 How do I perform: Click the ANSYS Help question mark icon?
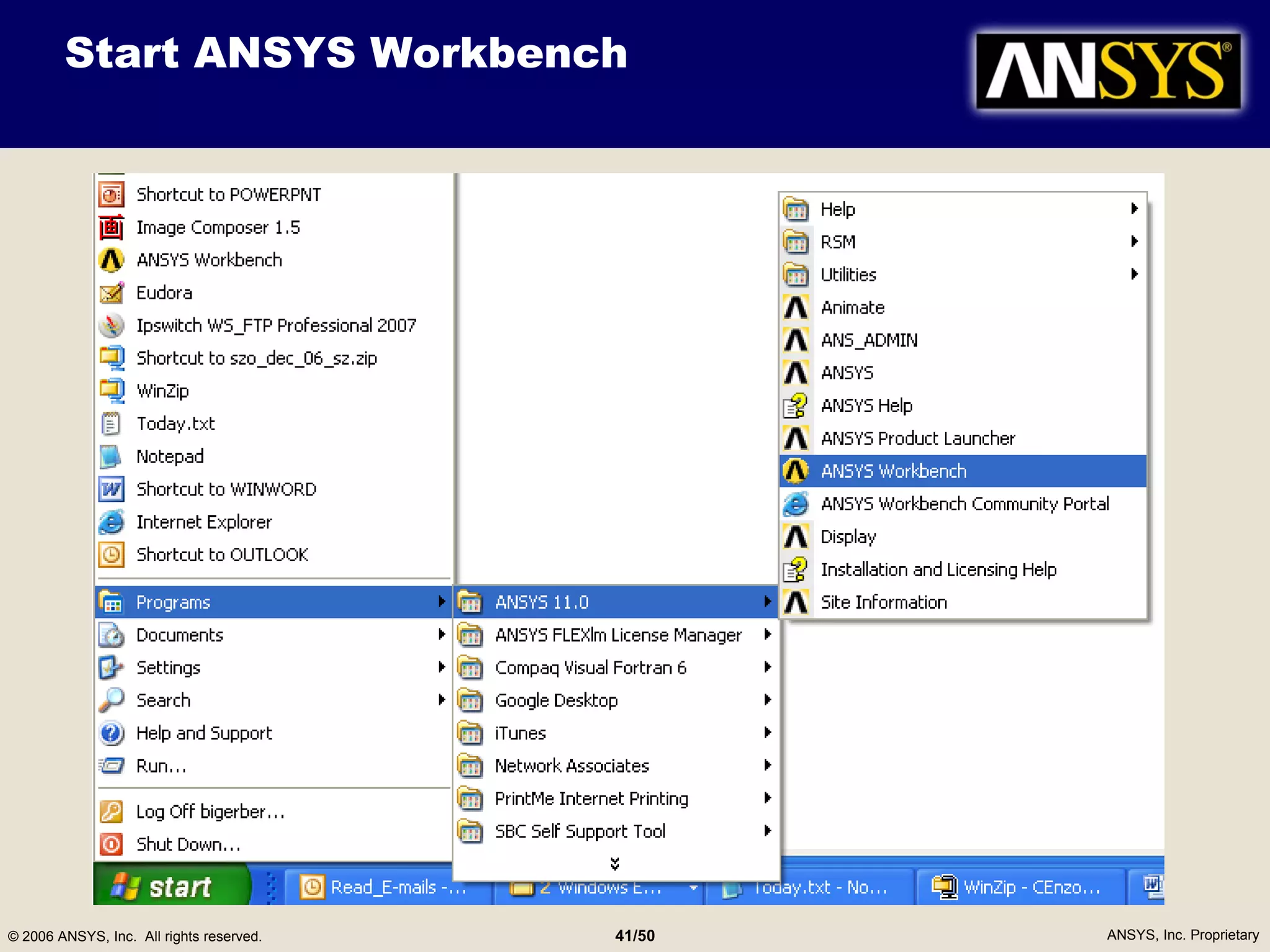pyautogui.click(x=796, y=406)
